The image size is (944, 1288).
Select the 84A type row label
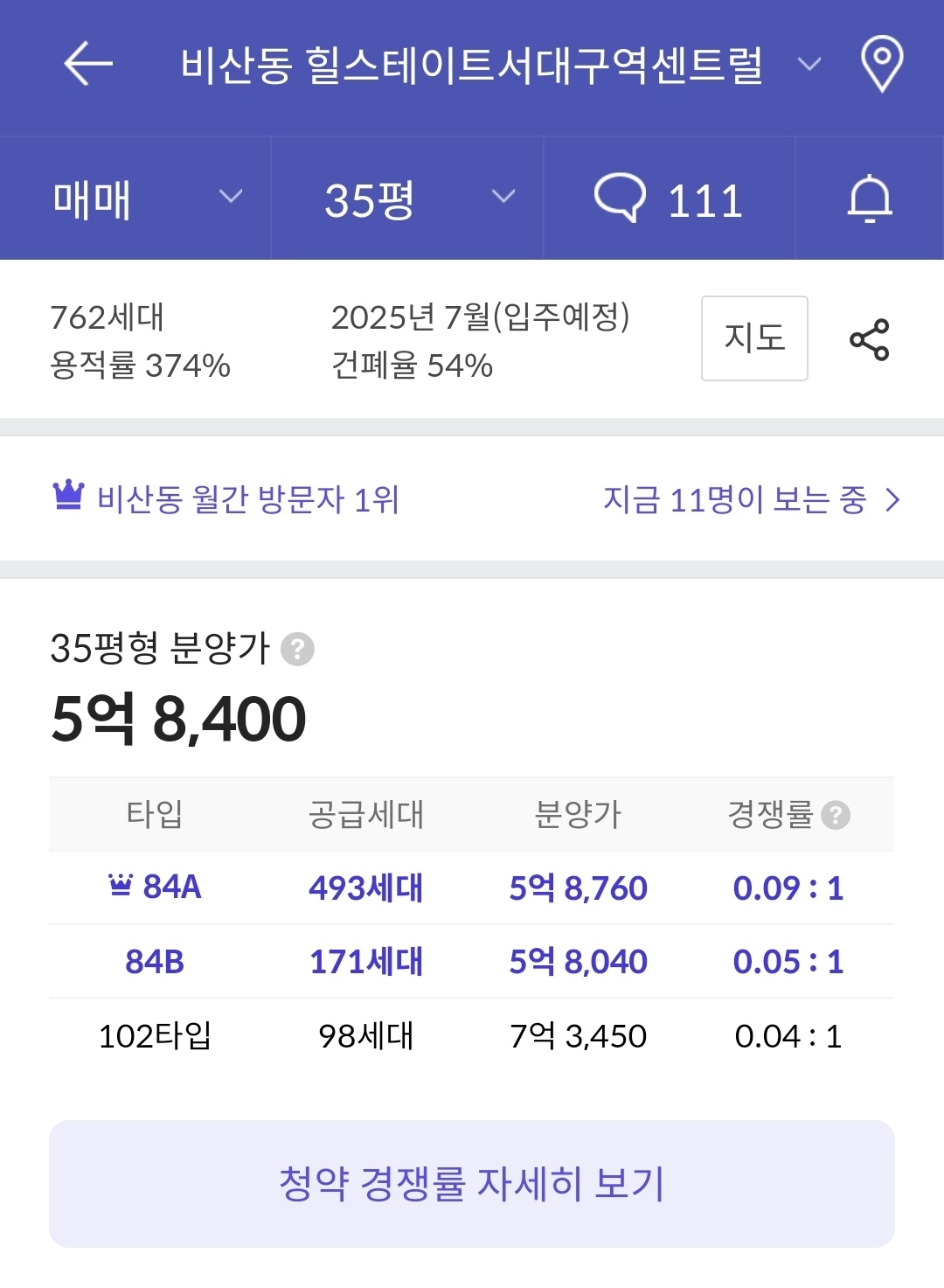coord(172,888)
